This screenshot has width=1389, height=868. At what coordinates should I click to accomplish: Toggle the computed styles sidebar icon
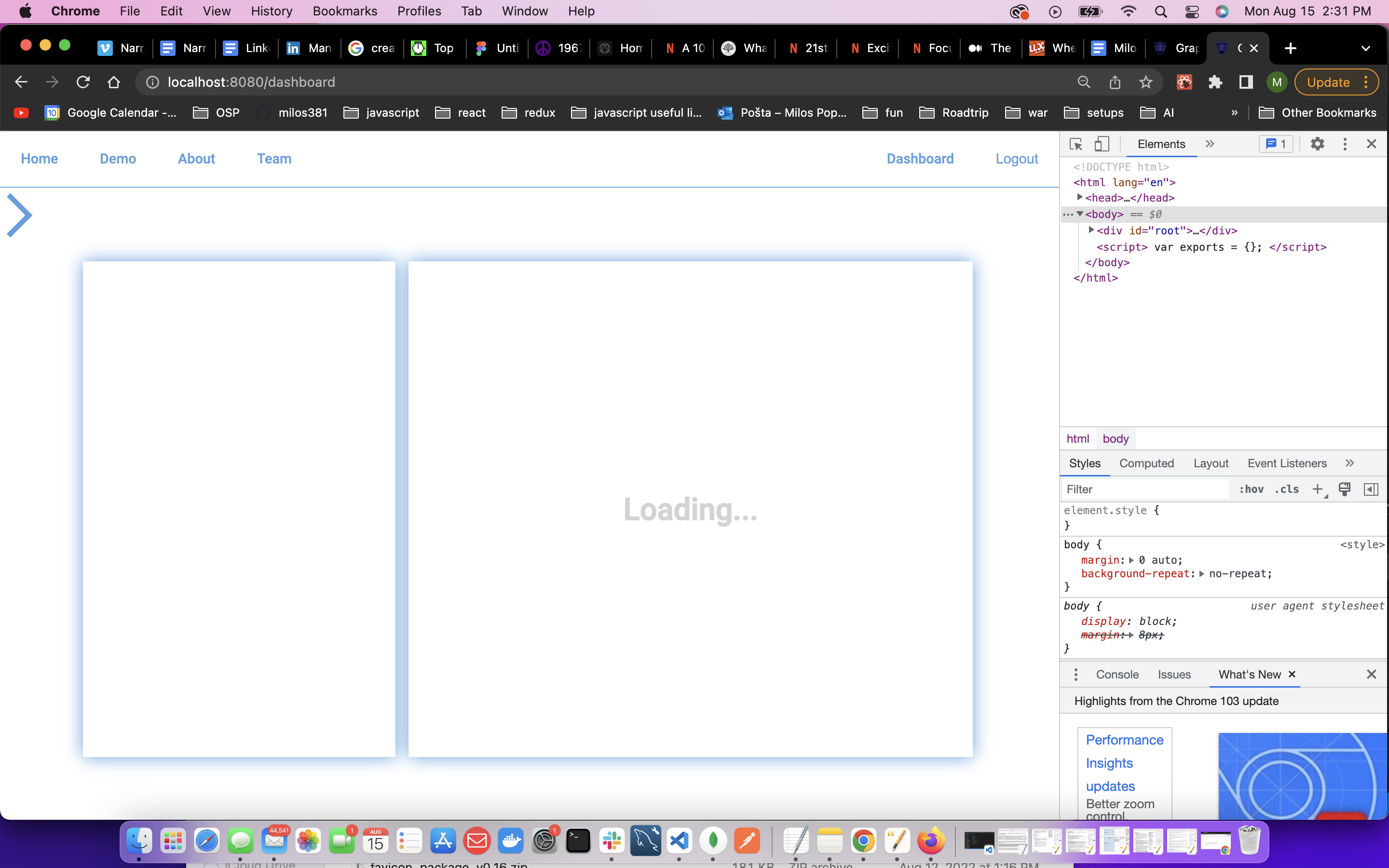click(x=1371, y=489)
